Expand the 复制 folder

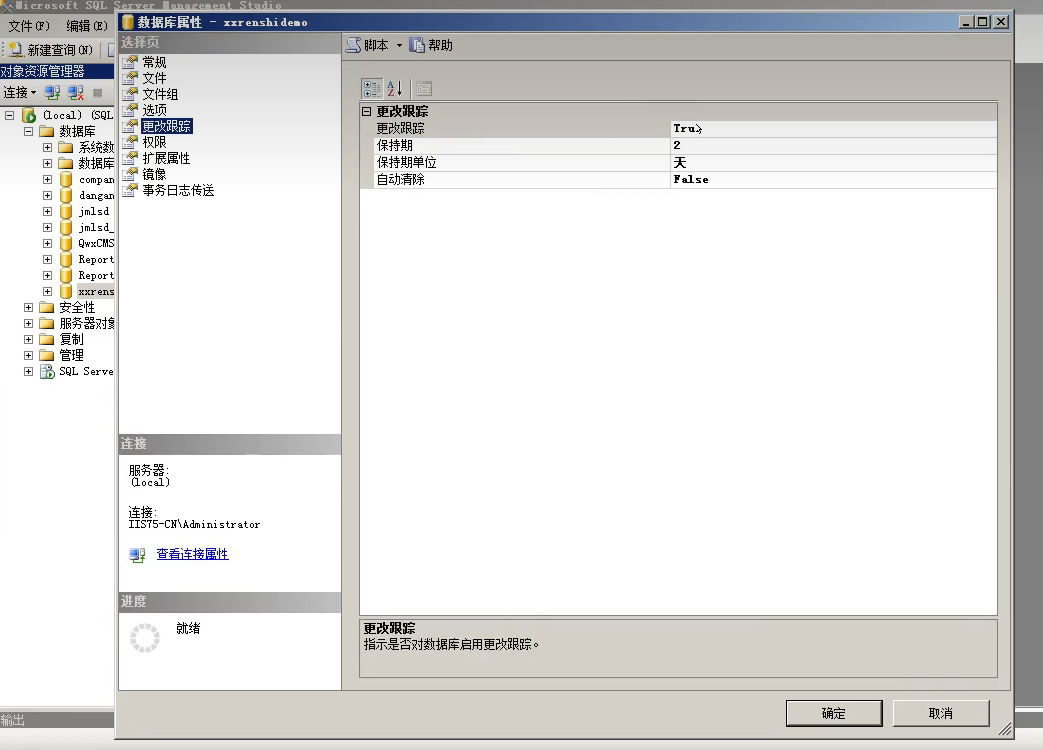pyautogui.click(x=29, y=339)
